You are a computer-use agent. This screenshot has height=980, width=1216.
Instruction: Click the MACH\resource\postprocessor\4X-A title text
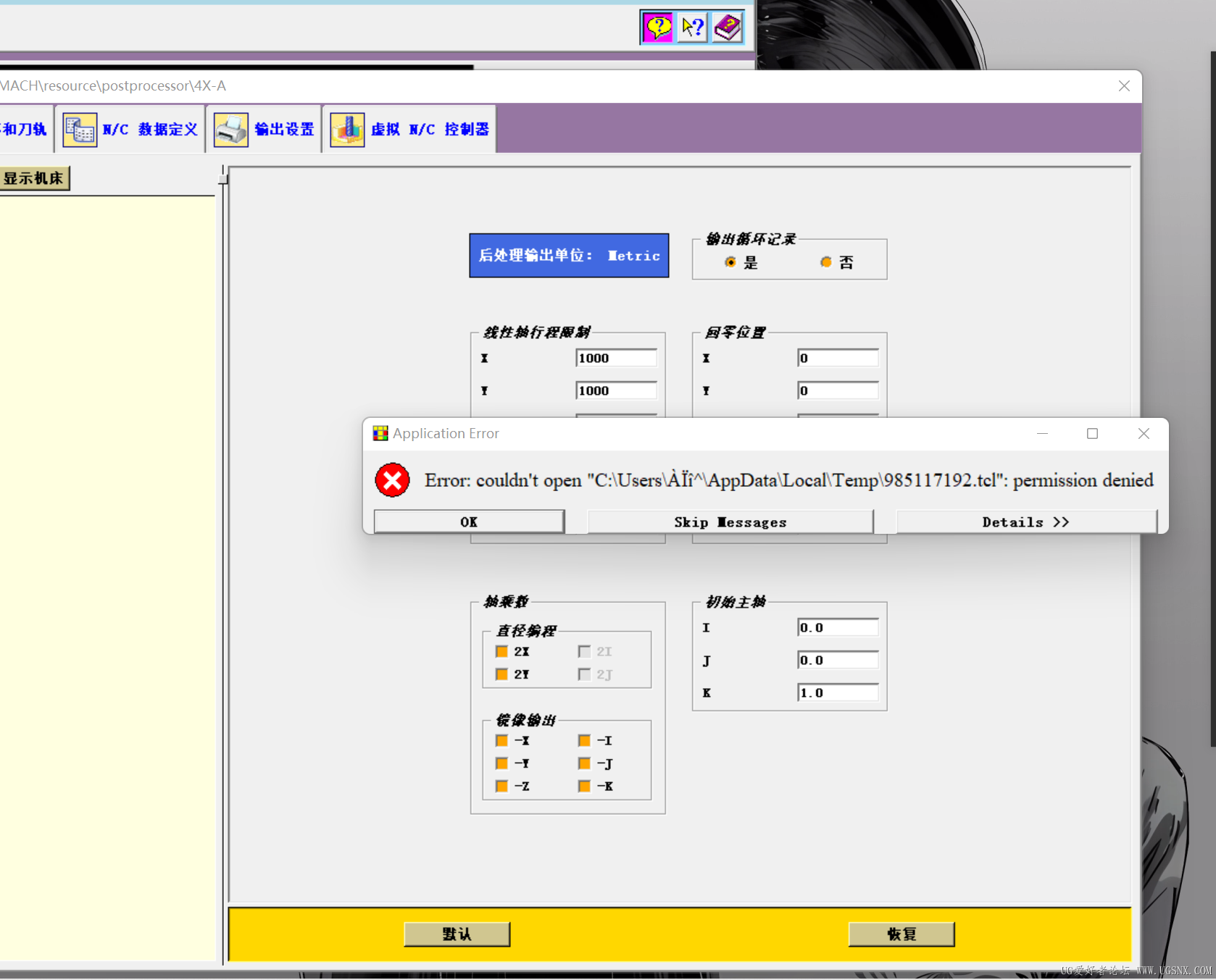pos(113,85)
